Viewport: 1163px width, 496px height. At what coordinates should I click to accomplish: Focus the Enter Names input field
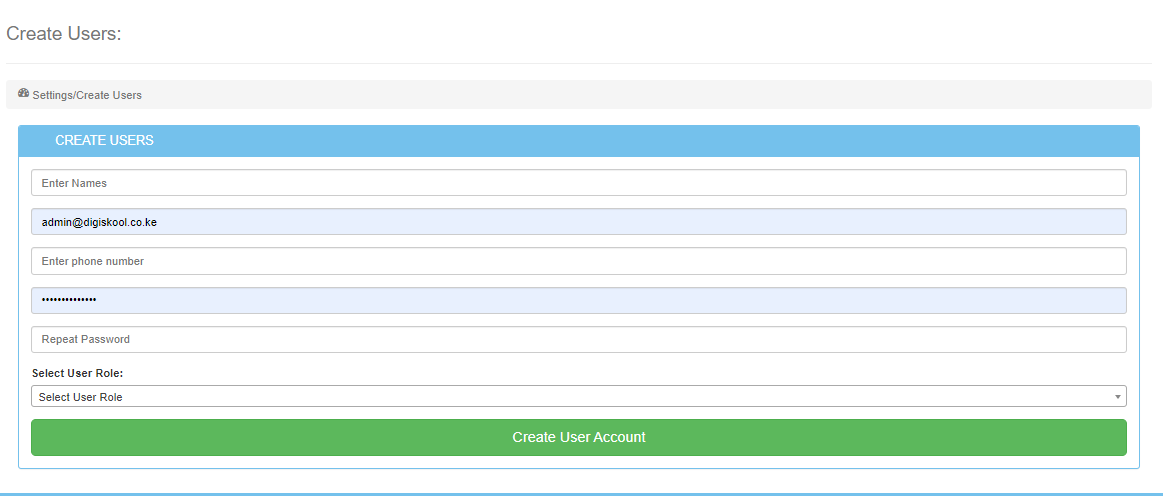click(578, 183)
